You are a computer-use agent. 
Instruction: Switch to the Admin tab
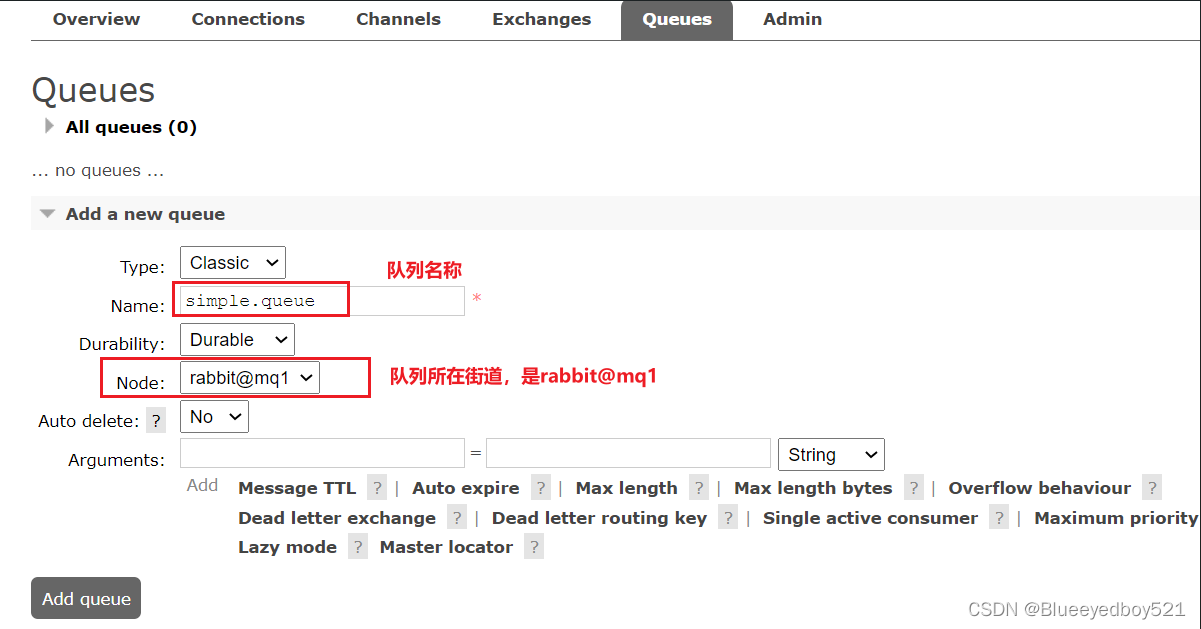(x=792, y=18)
